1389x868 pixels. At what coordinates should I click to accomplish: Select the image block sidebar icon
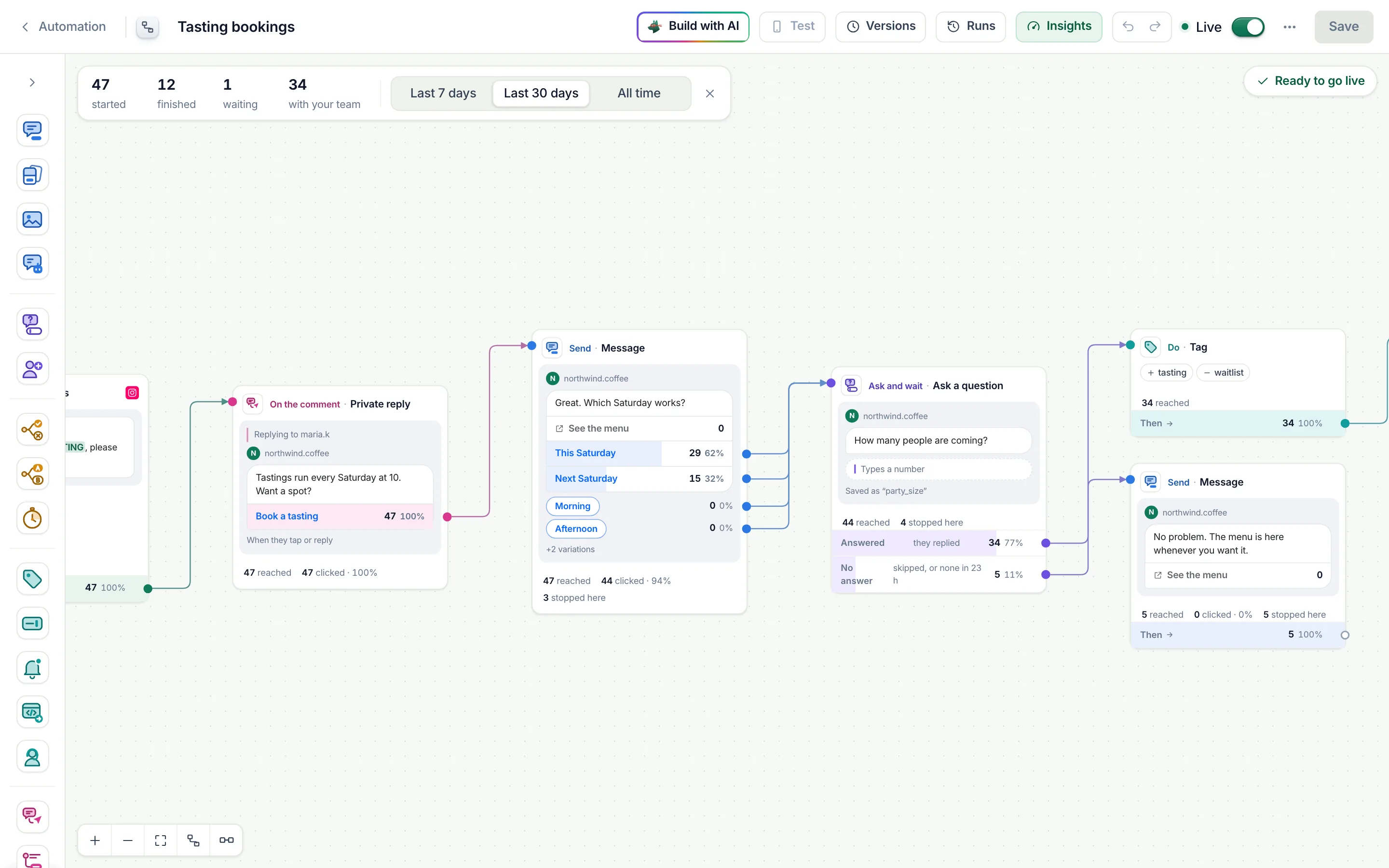pos(32,219)
